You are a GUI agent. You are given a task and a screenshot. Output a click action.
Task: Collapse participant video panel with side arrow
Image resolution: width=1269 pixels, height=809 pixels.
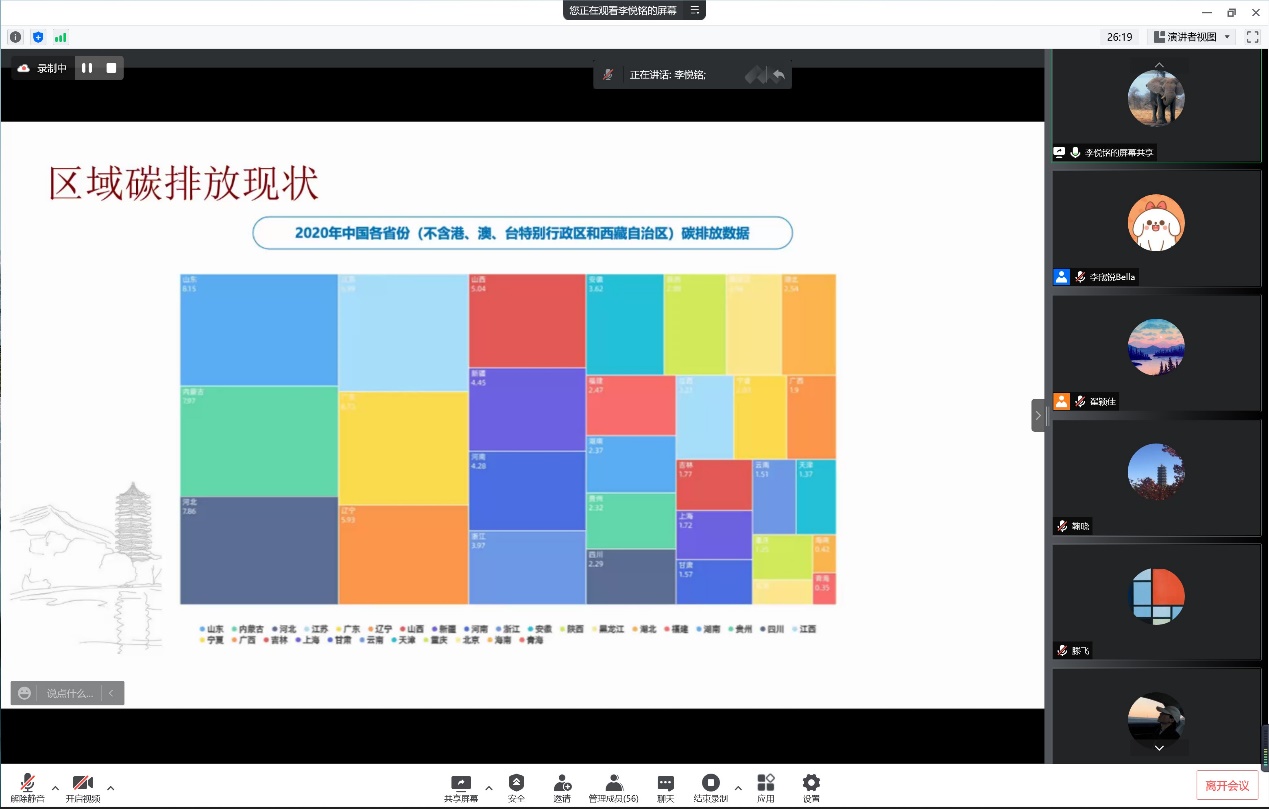pyautogui.click(x=1038, y=415)
